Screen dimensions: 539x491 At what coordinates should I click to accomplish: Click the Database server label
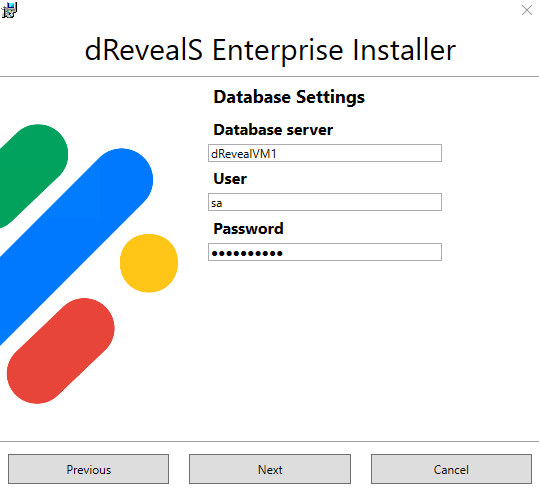pyautogui.click(x=273, y=130)
